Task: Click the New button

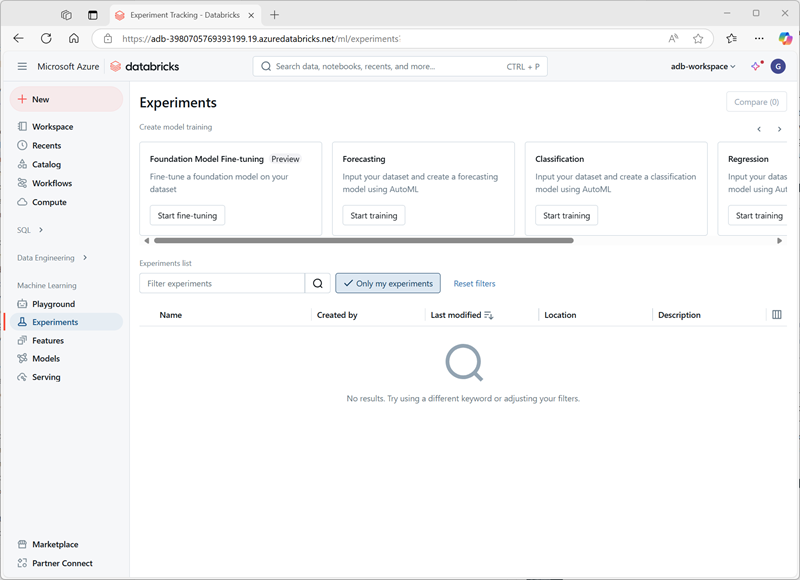Action: (66, 99)
